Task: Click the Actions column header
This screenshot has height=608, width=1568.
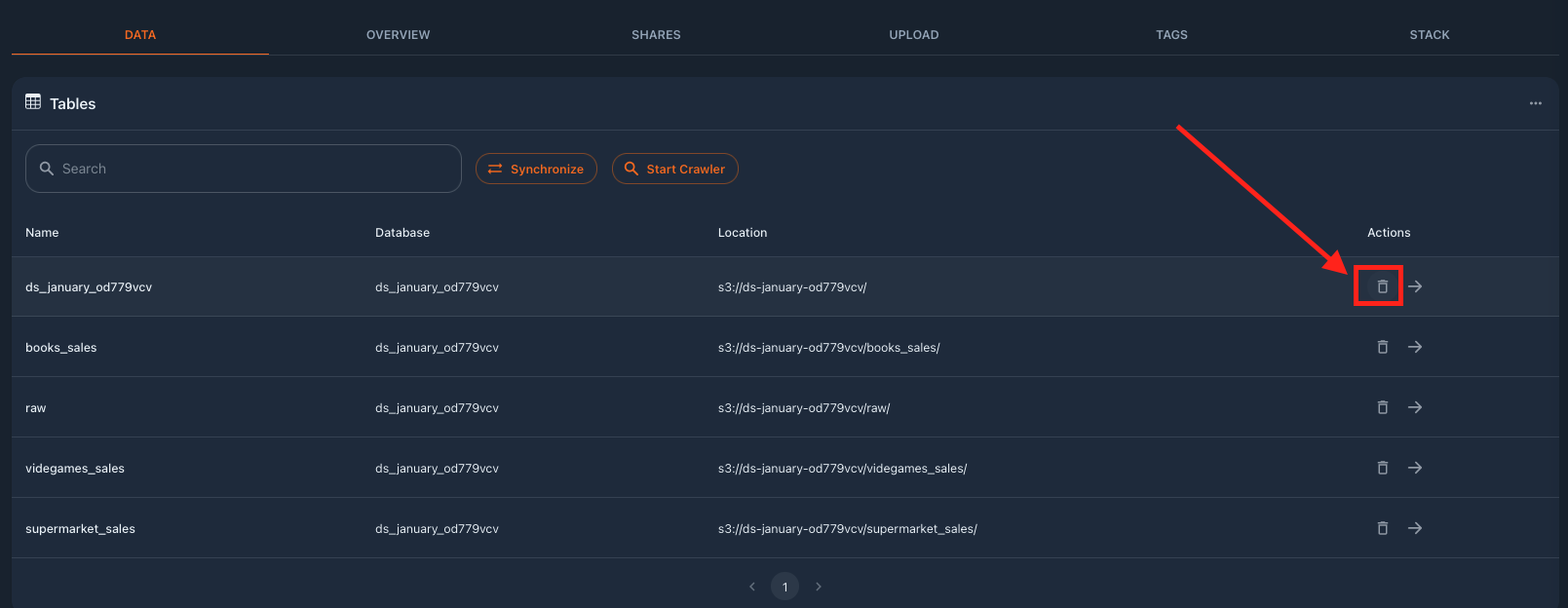Action: coord(1389,233)
